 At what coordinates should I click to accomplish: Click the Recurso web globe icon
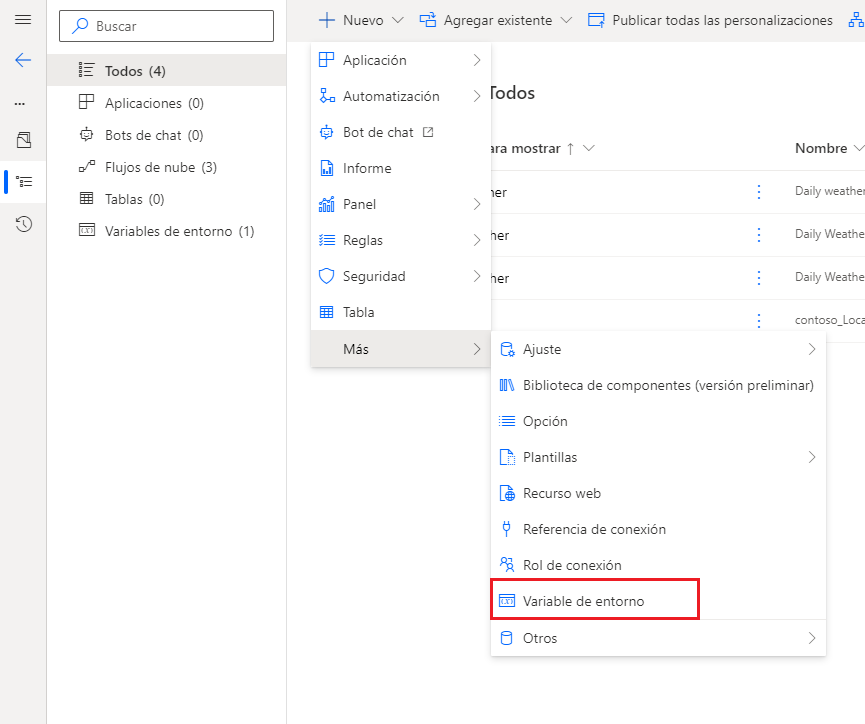(507, 493)
